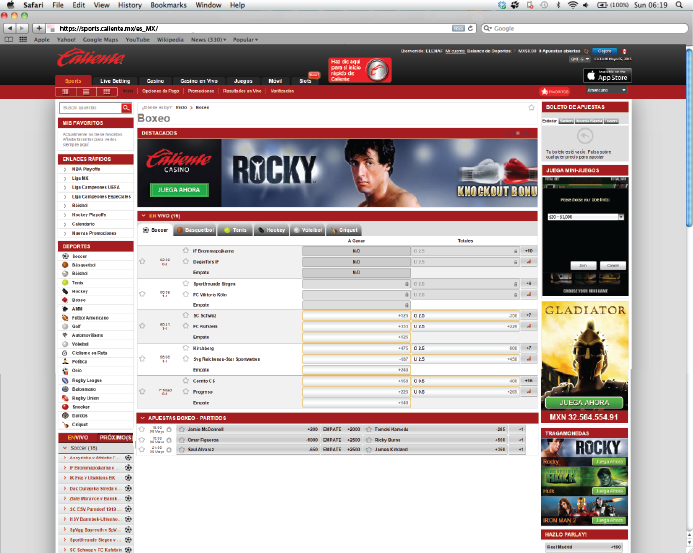The height and width of the screenshot is (553, 693).
Task: Click the Hockey icon in Deportes list
Action: click(x=65, y=291)
